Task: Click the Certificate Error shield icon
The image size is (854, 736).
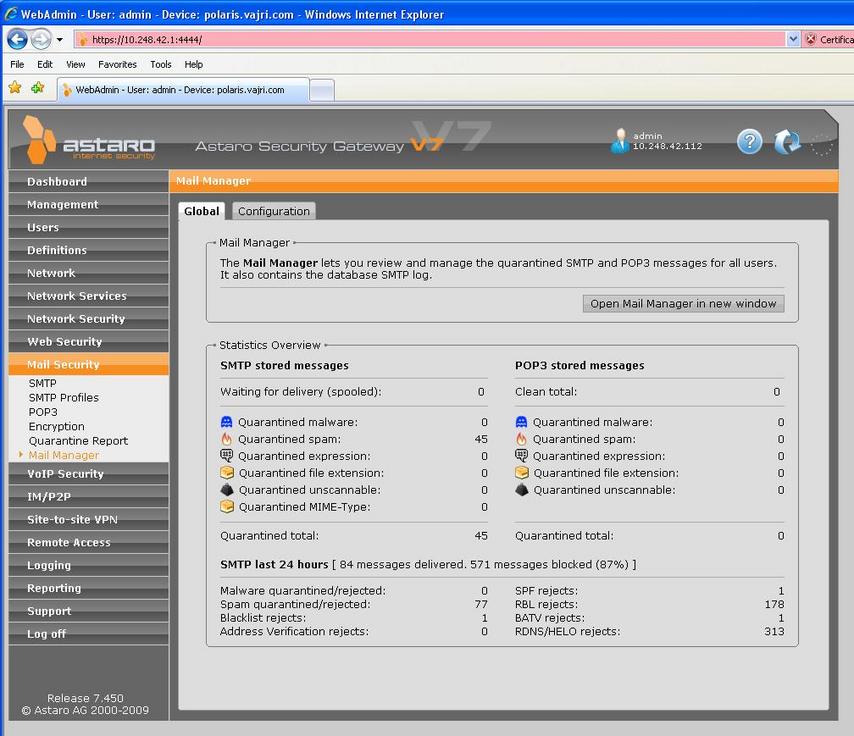Action: click(x=811, y=39)
